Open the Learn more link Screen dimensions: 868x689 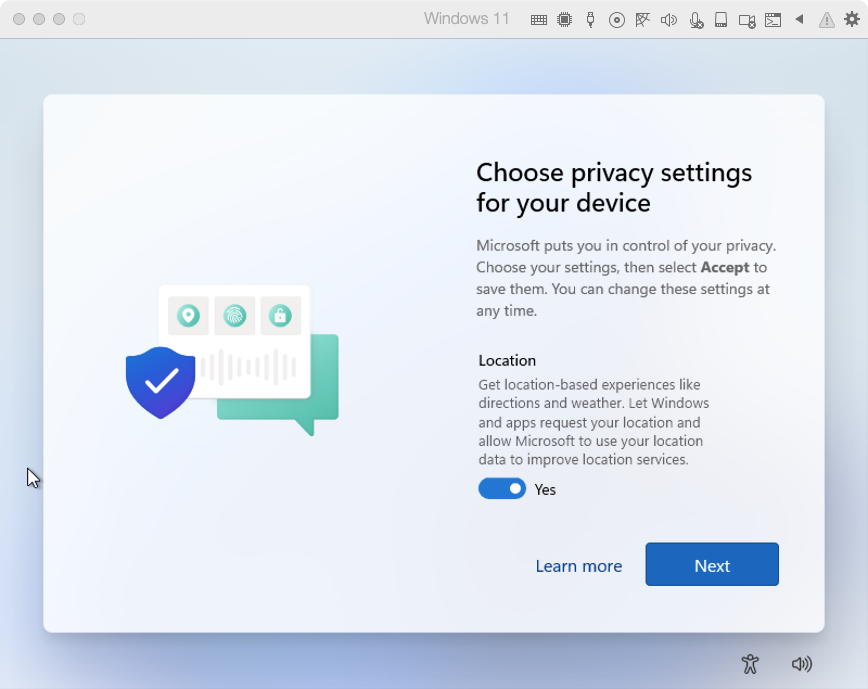[x=578, y=566]
